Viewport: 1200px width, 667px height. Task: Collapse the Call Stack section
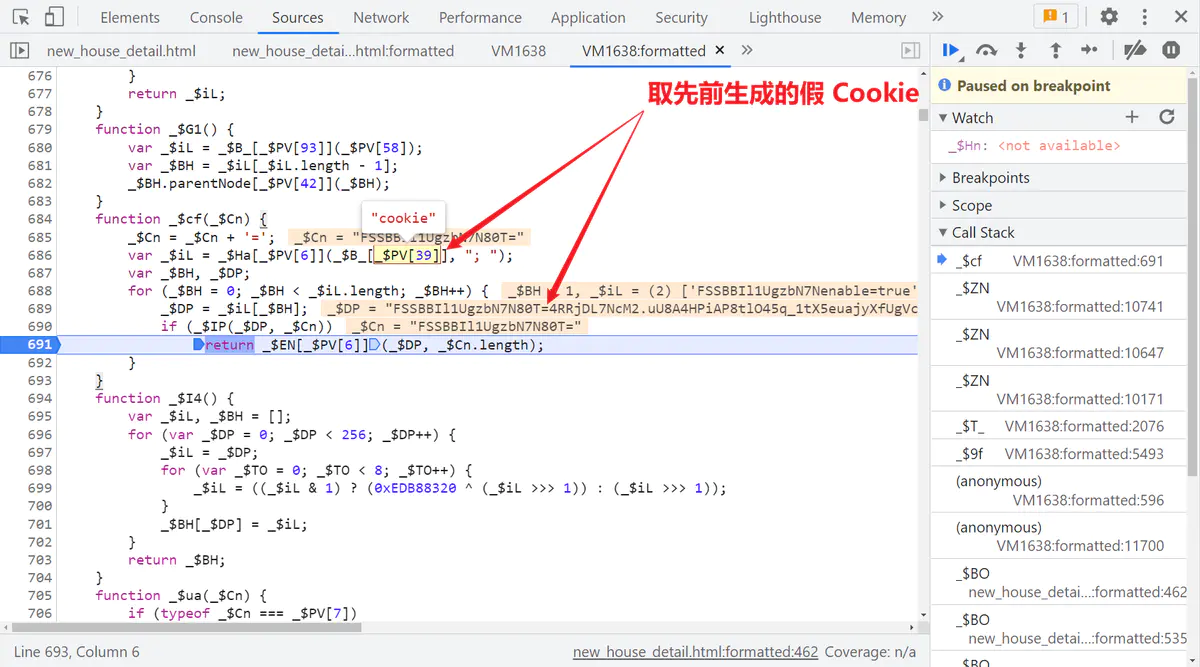coord(982,232)
